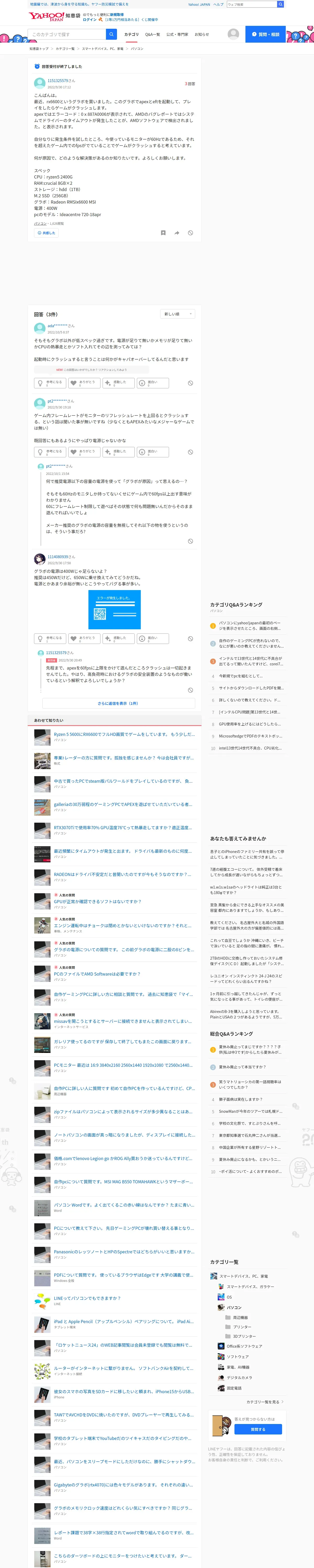
Task: Open スマートデバイス、ガラケー in category list
Action: (x=251, y=1287)
